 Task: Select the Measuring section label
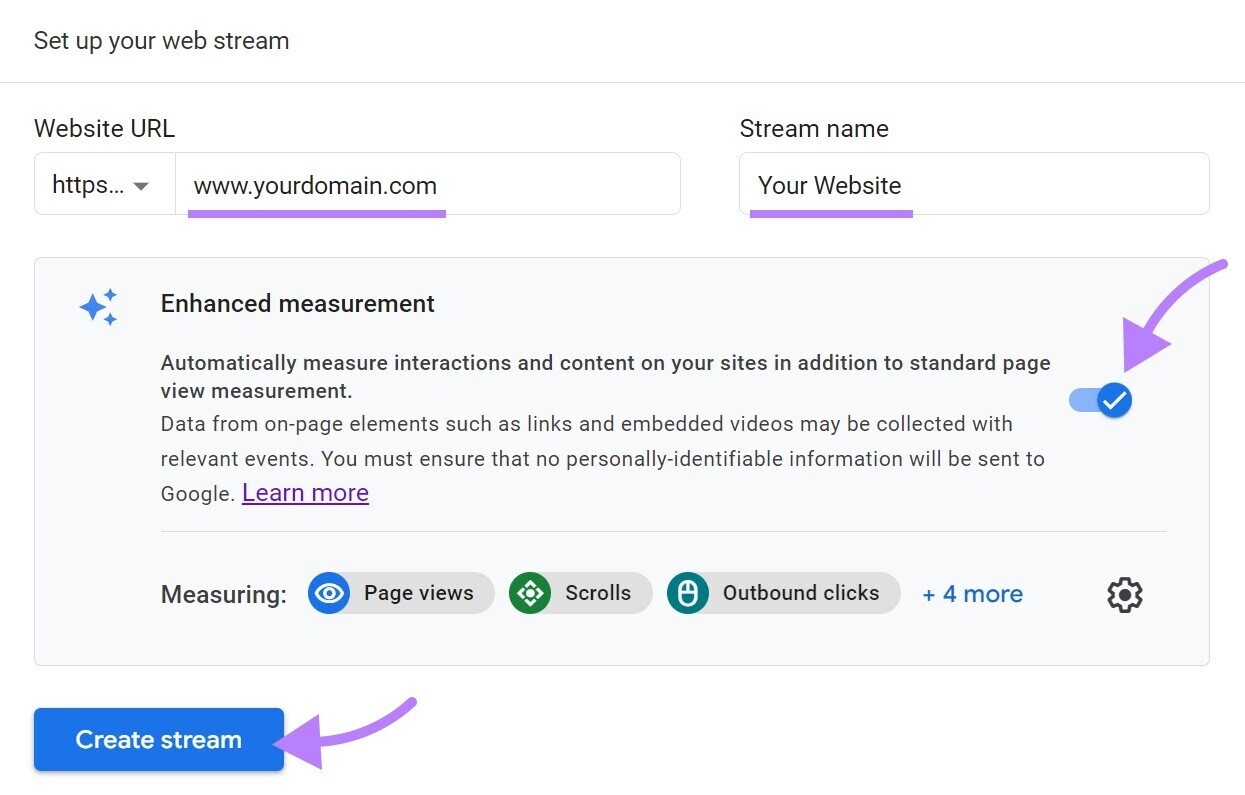pyautogui.click(x=223, y=594)
